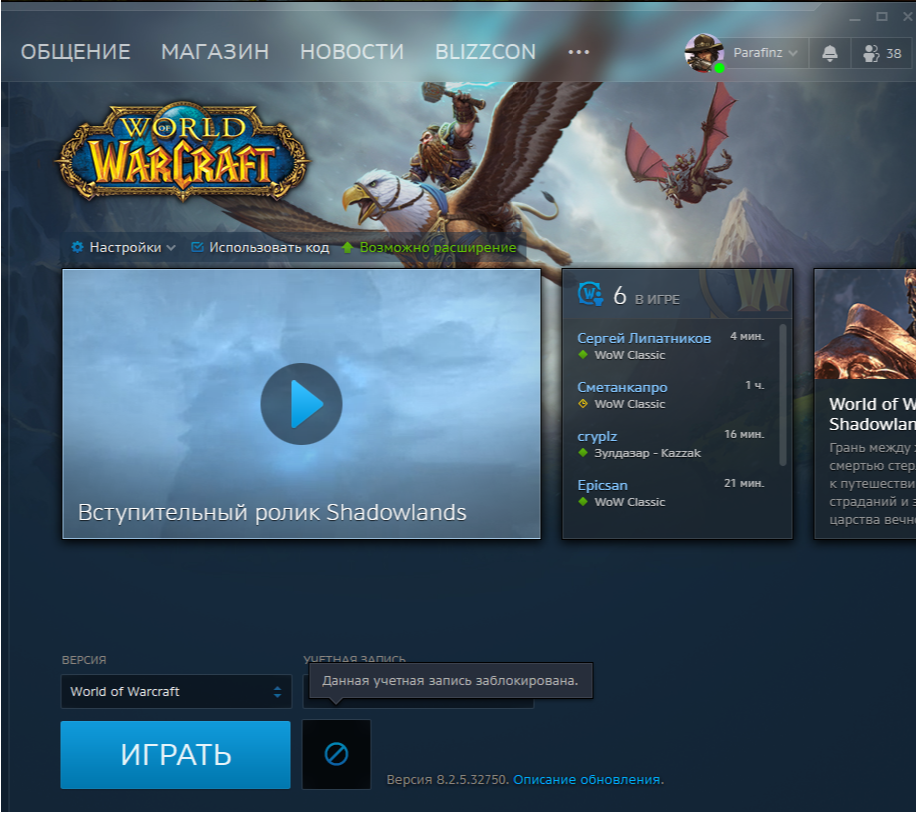Viewport: 918px width, 816px height.
Task: Click Возможно расширение upgrade link
Action: [x=429, y=248]
